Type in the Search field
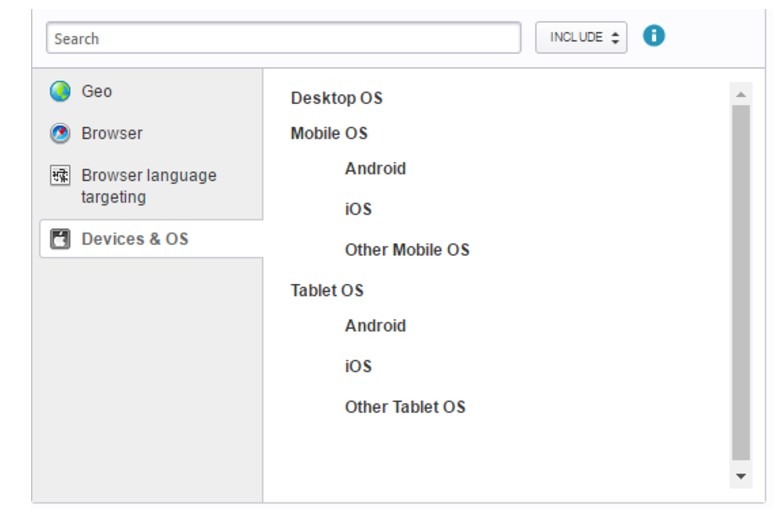781x521 pixels. point(283,38)
